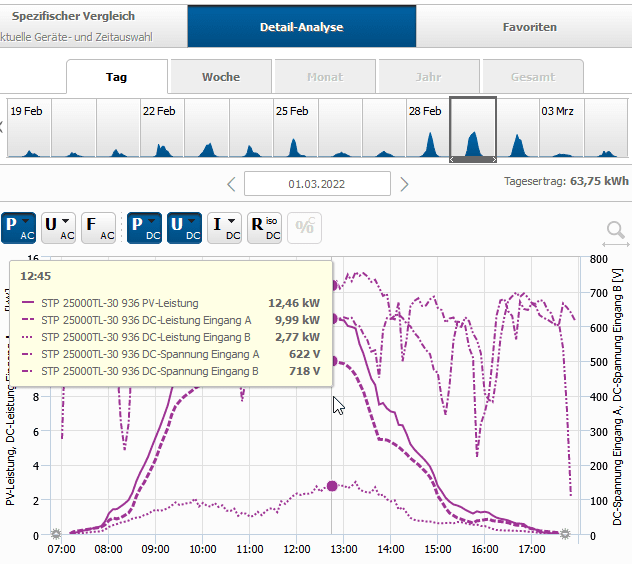Screen dimensions: 632x564
Task: Select the Jahr period tab
Action: pyautogui.click(x=429, y=77)
